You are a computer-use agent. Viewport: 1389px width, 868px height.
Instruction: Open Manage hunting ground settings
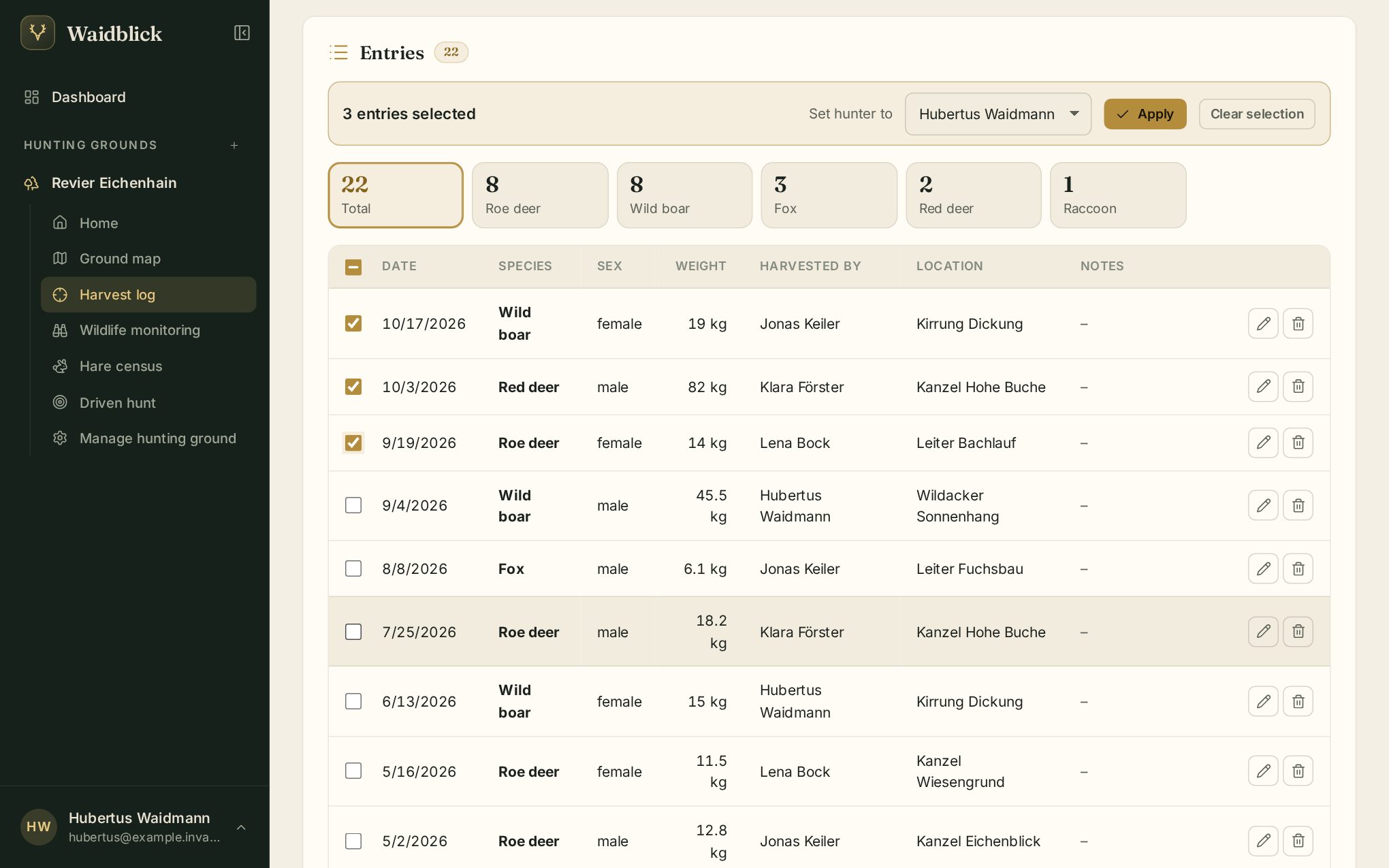pos(148,438)
